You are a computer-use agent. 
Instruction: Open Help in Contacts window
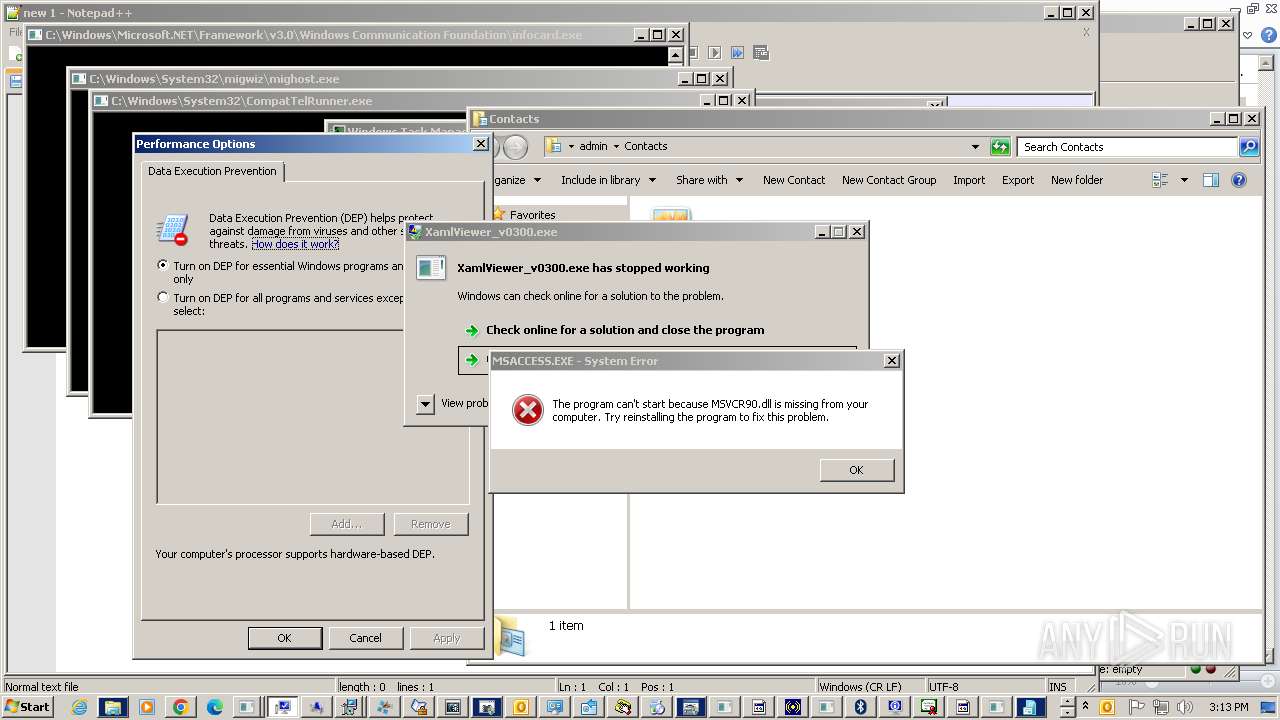pos(1239,180)
